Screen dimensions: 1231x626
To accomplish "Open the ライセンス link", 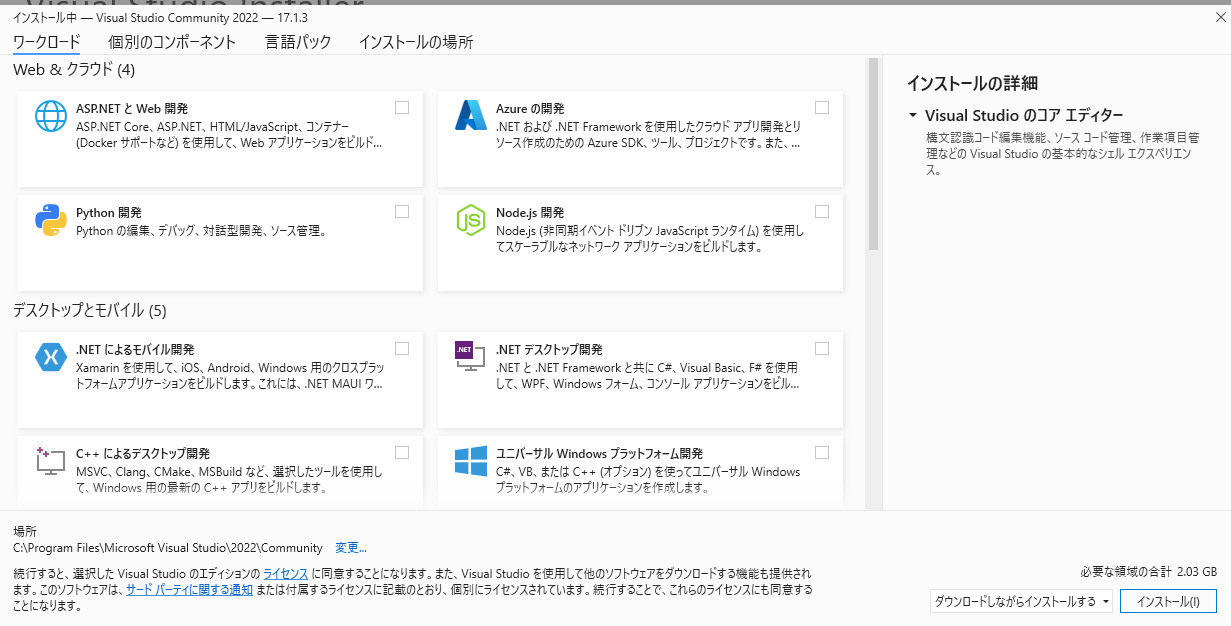I will [x=285, y=574].
